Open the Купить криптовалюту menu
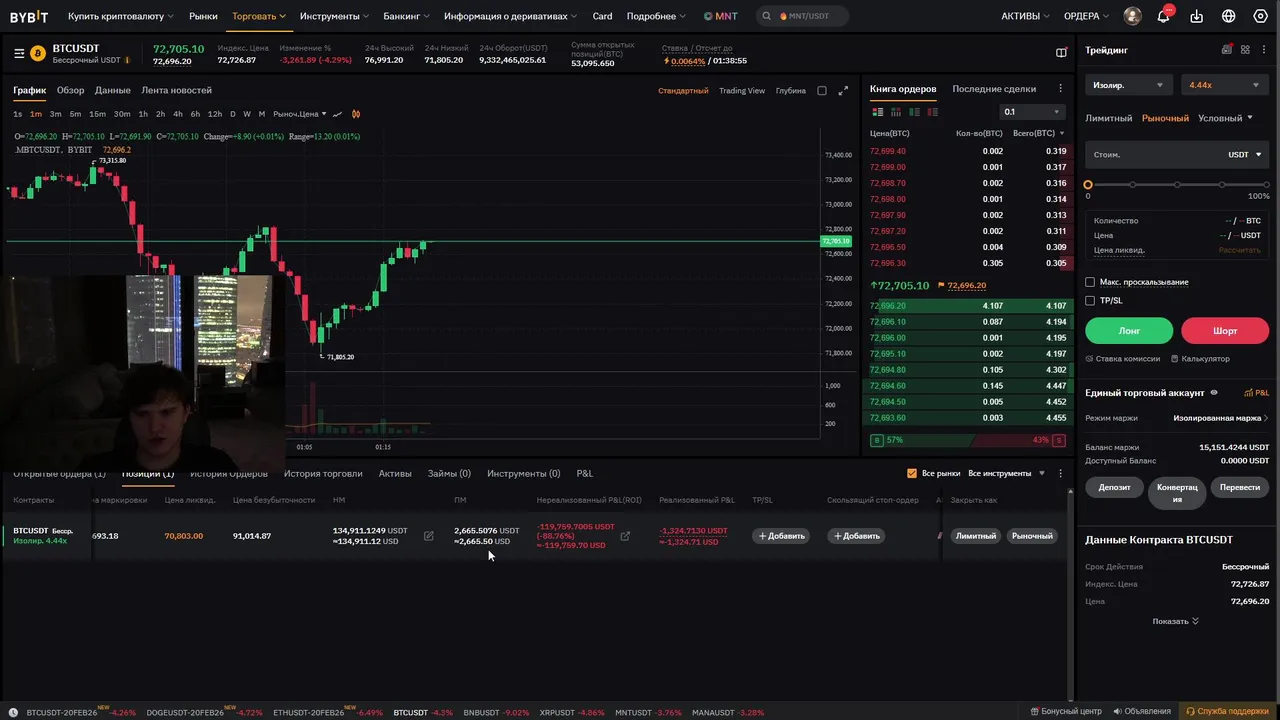This screenshot has width=1280, height=720. [120, 16]
